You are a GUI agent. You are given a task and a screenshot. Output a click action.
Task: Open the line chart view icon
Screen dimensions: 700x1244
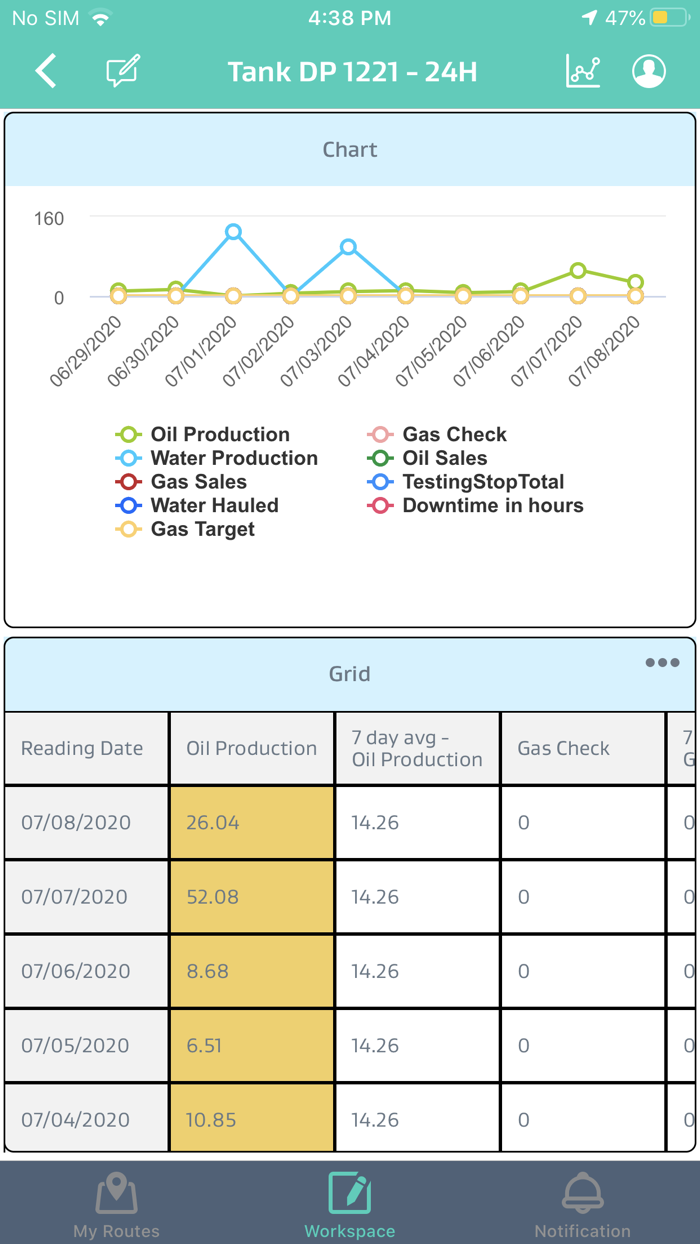click(583, 72)
